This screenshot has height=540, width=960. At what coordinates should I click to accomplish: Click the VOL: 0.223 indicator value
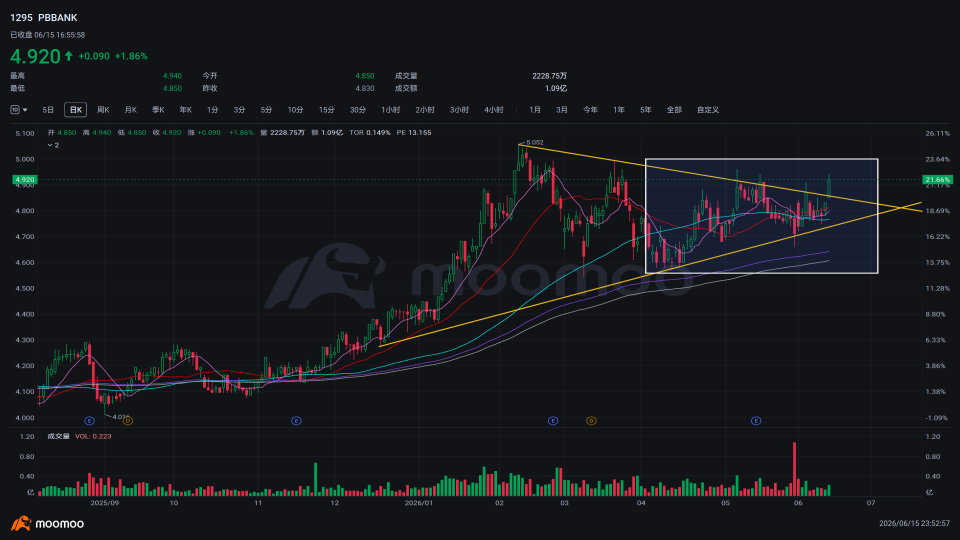pos(93,437)
